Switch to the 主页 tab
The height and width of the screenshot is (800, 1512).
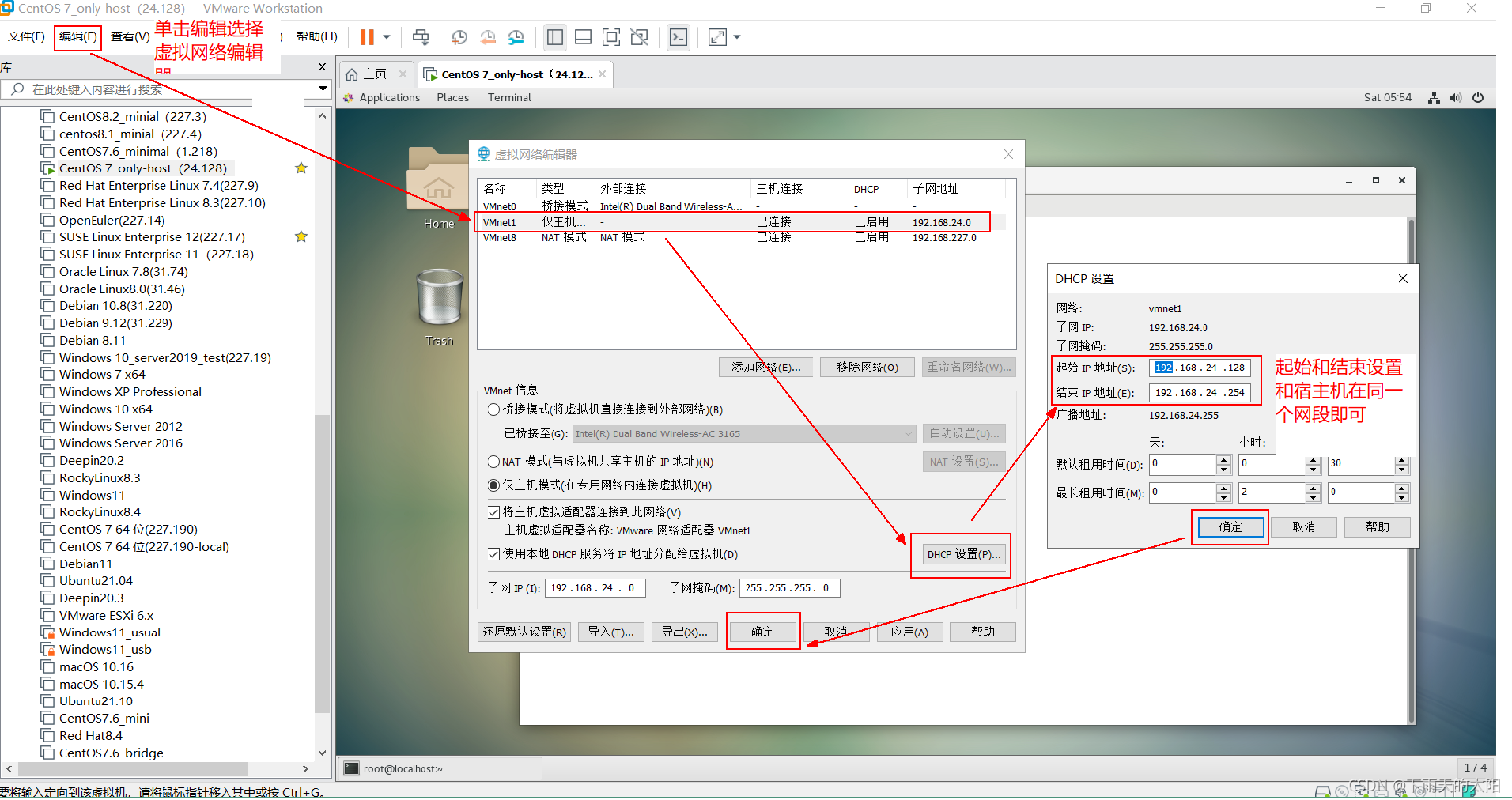click(373, 74)
